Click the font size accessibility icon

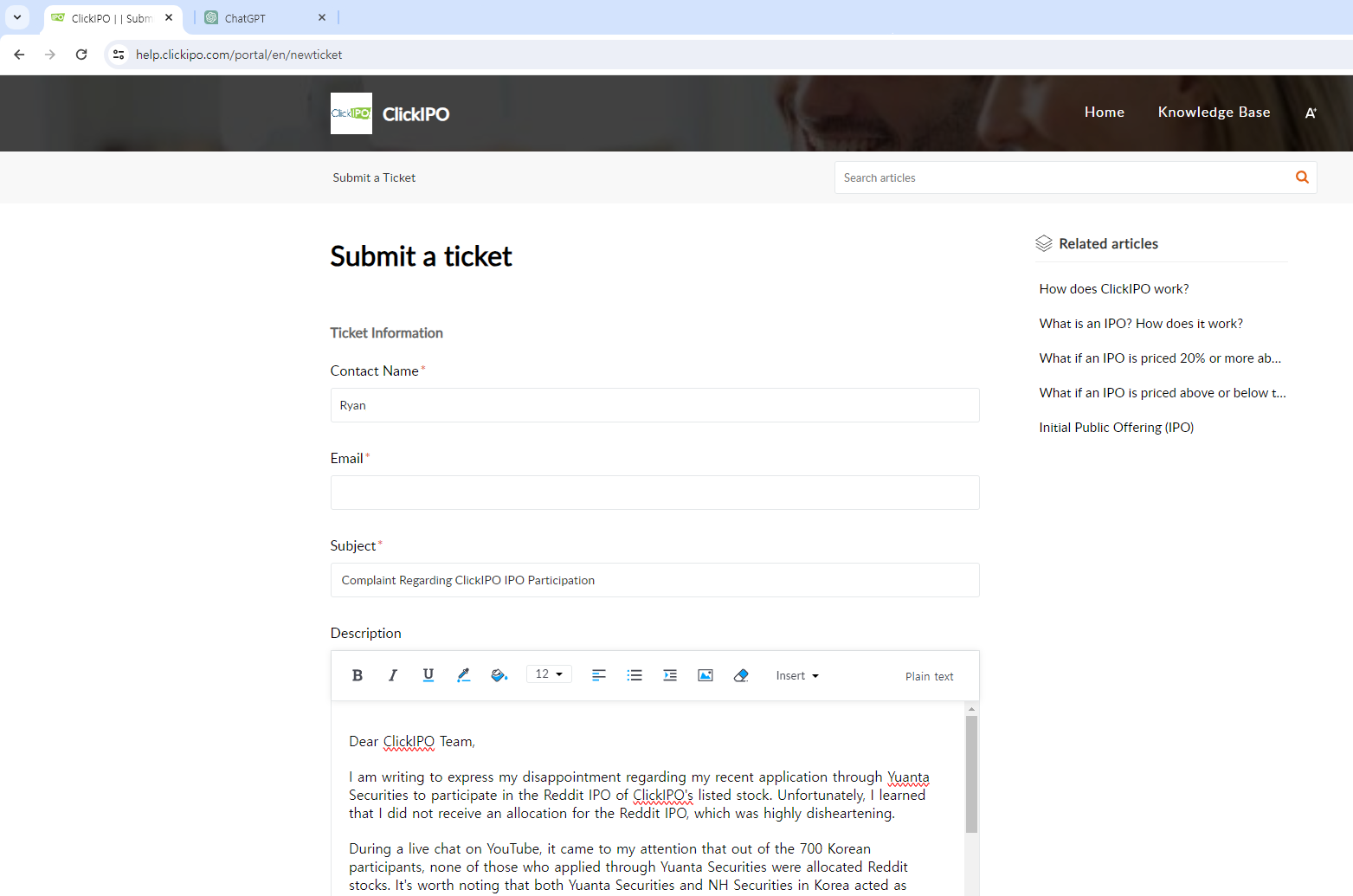pyautogui.click(x=1311, y=113)
